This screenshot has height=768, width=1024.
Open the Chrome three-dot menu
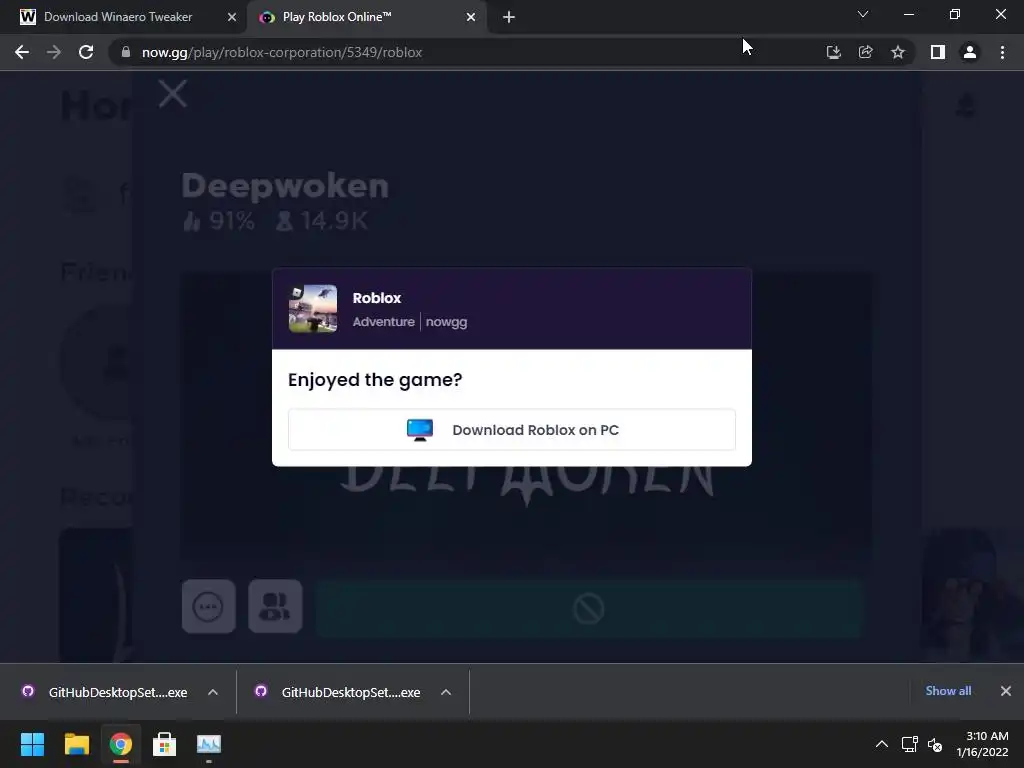point(1002,52)
